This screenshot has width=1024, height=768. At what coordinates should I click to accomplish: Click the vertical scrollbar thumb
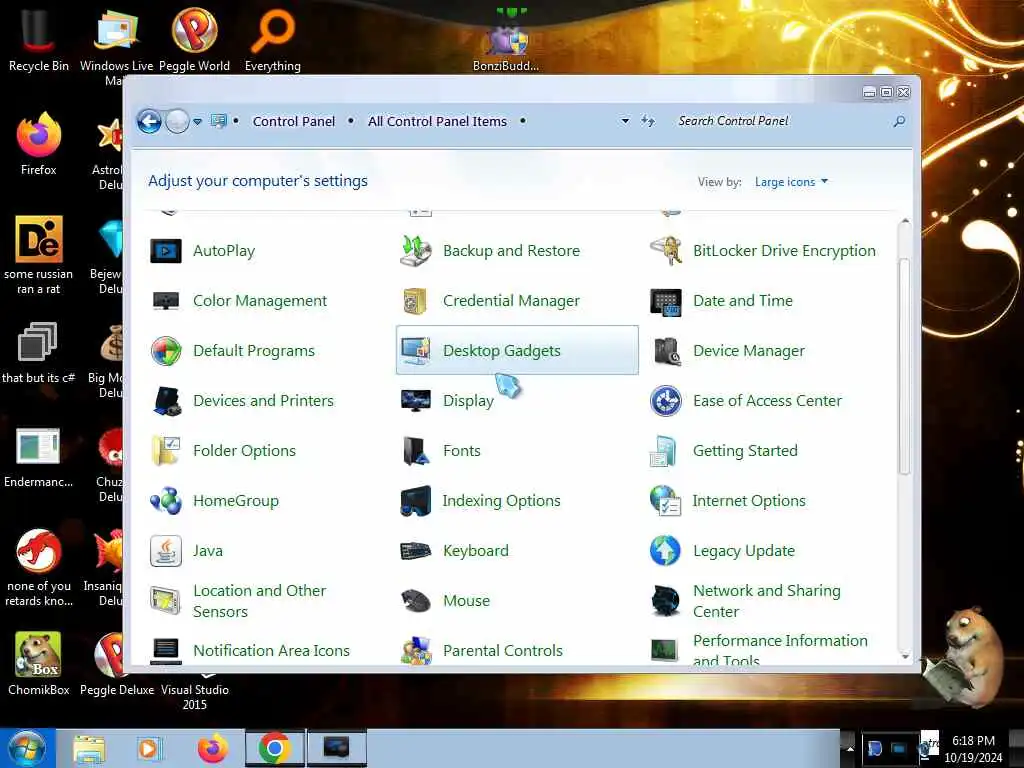pyautogui.click(x=904, y=366)
